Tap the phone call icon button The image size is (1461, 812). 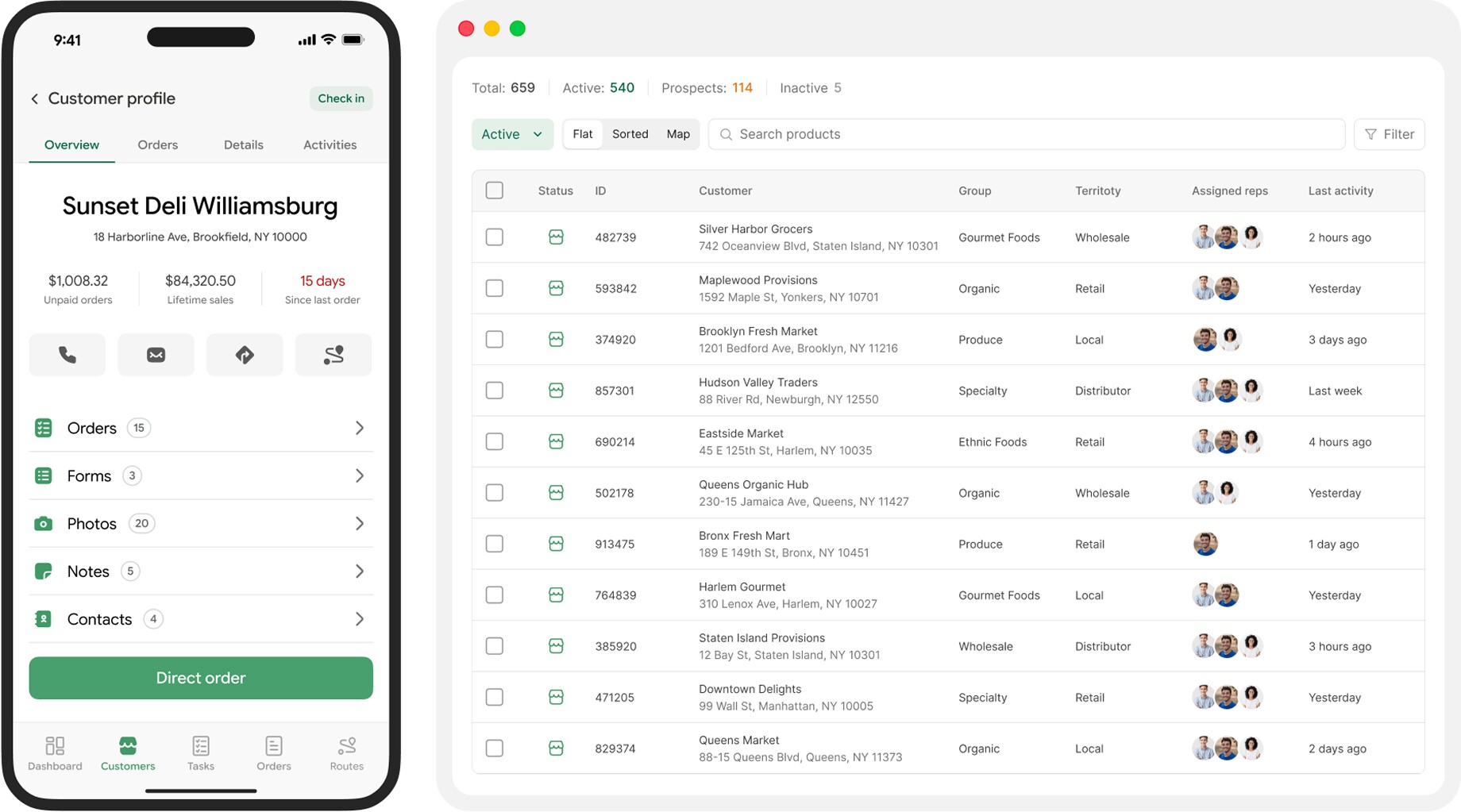point(67,355)
